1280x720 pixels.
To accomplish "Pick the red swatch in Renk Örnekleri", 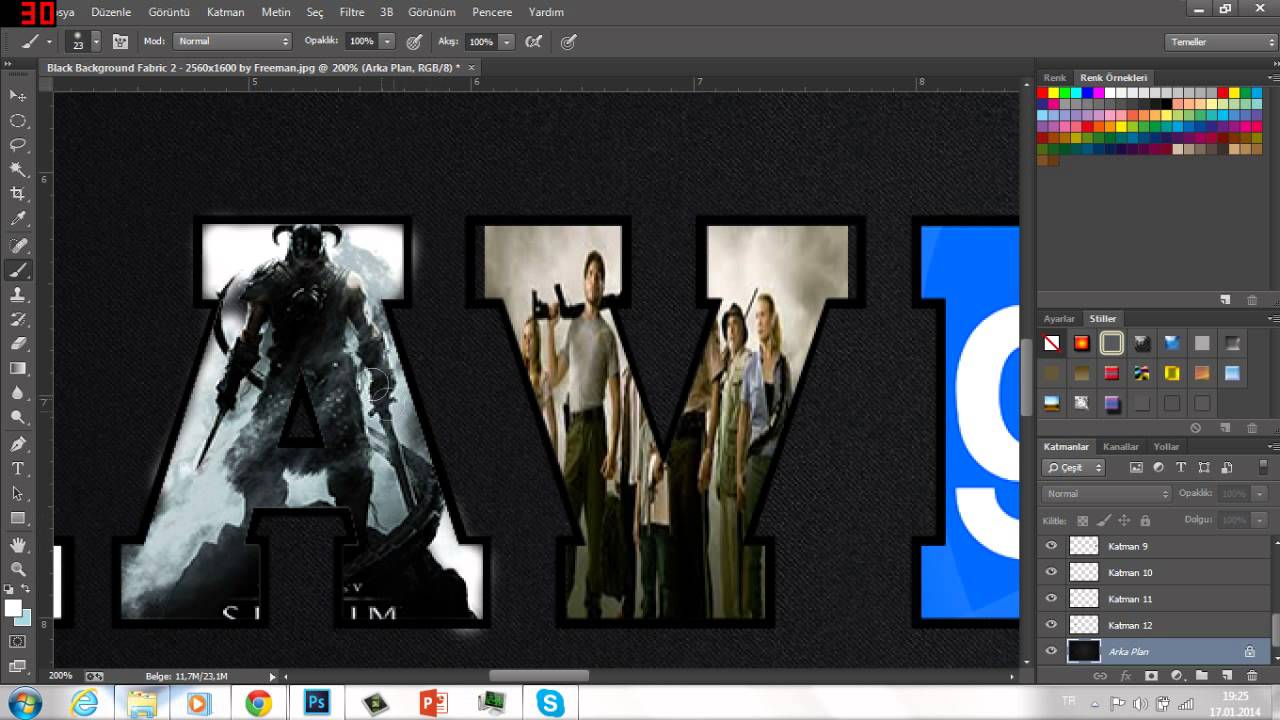I will 1042,93.
